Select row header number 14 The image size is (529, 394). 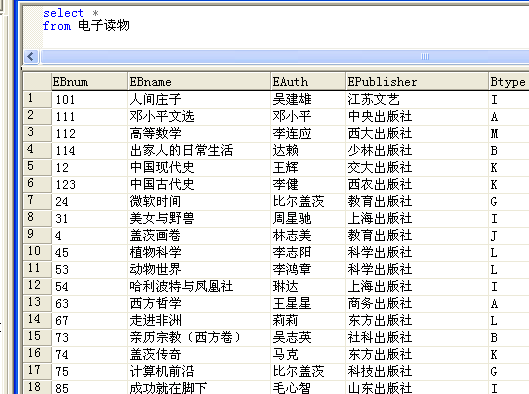click(x=37, y=320)
